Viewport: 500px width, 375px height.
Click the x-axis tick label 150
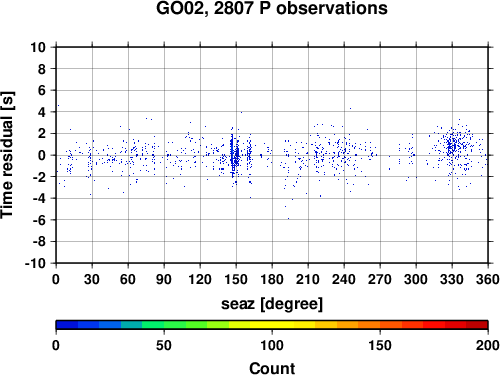click(x=236, y=279)
